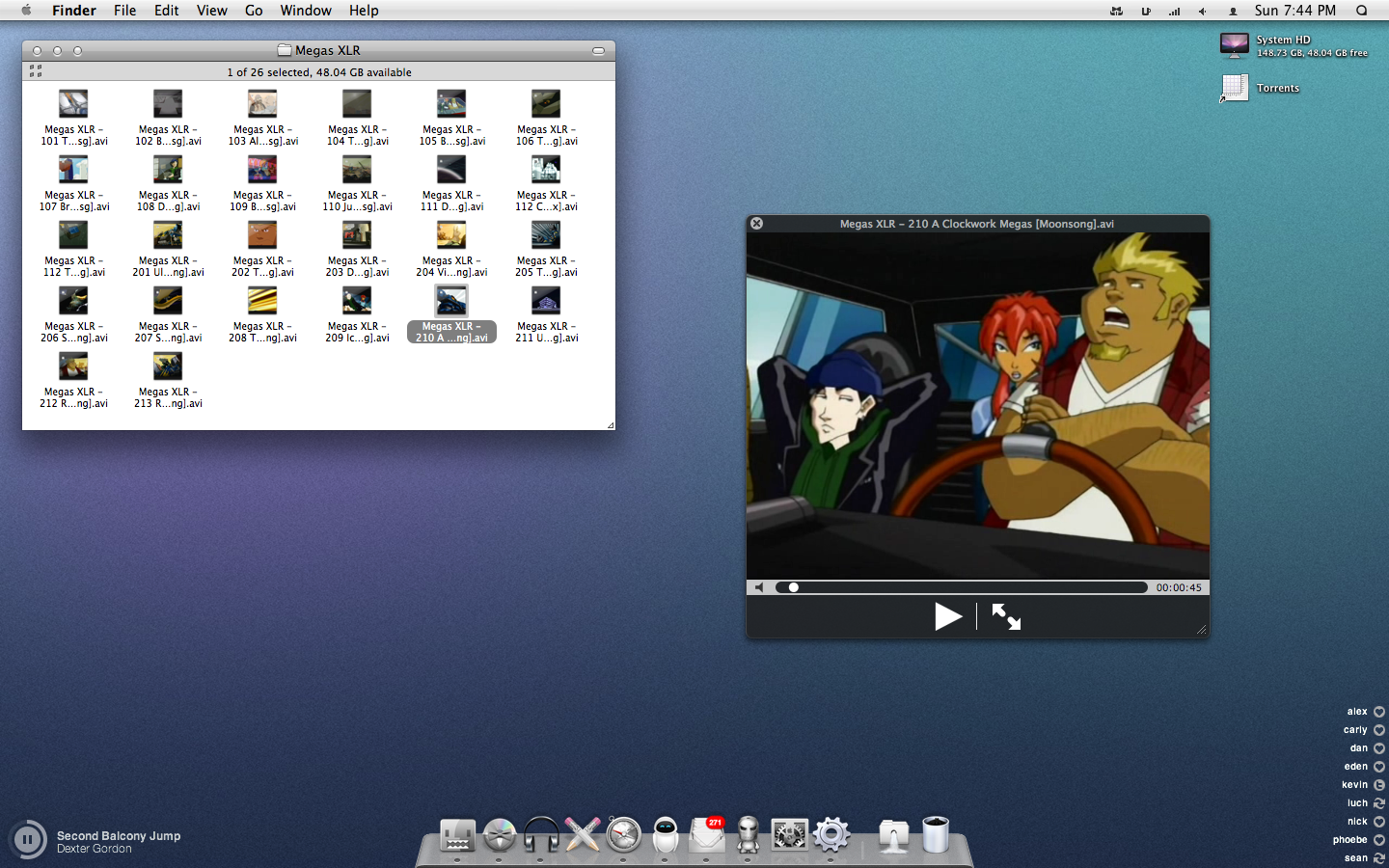
Task: Select Megas XLR 203 avi file
Action: coord(357,250)
